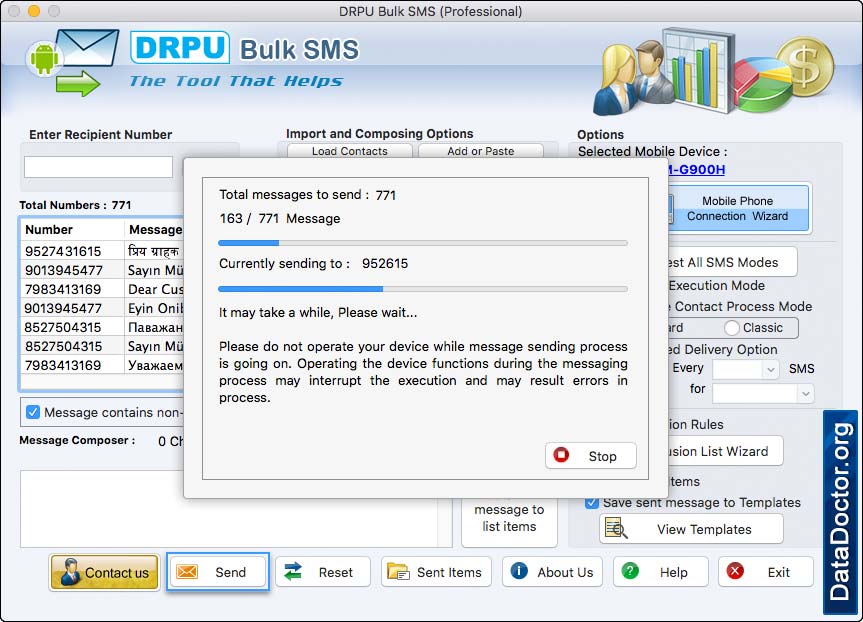Select the Classic radio button
Viewport: 863px width, 622px height.
tap(731, 328)
